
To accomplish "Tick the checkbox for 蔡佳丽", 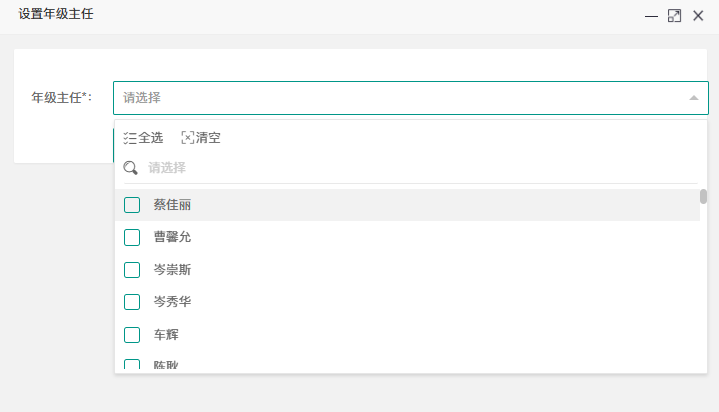I will tap(132, 205).
